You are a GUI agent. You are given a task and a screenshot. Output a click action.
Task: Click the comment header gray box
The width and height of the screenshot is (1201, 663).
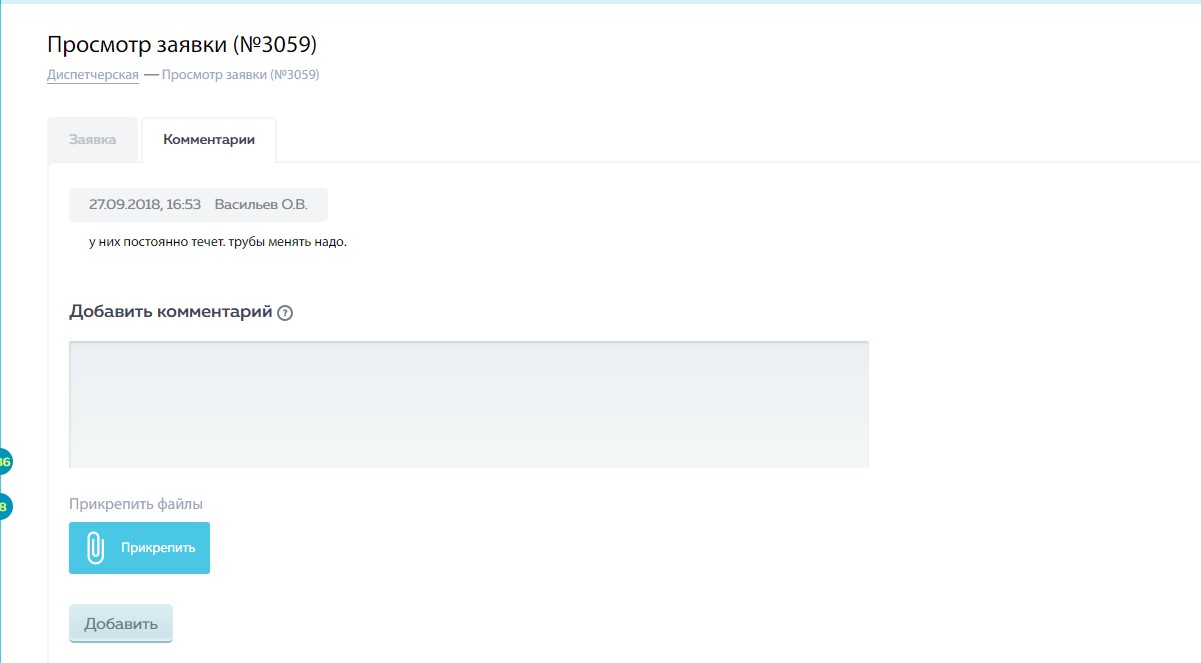pyautogui.click(x=198, y=204)
